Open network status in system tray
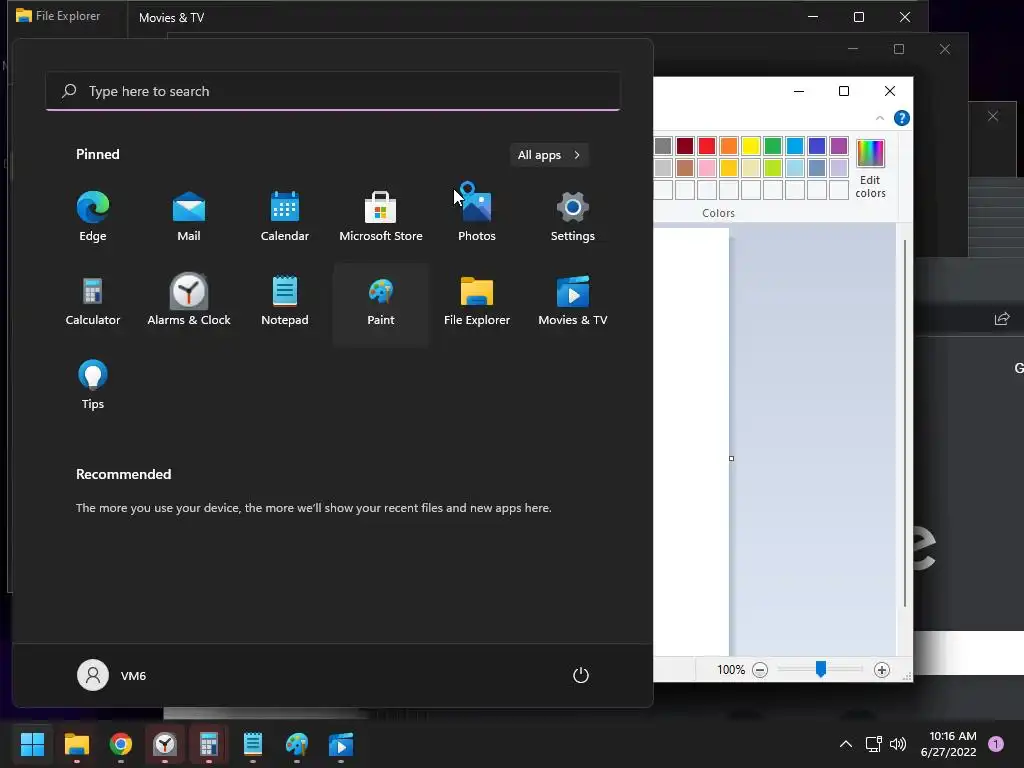Viewport: 1024px width, 768px height. pyautogui.click(x=873, y=744)
